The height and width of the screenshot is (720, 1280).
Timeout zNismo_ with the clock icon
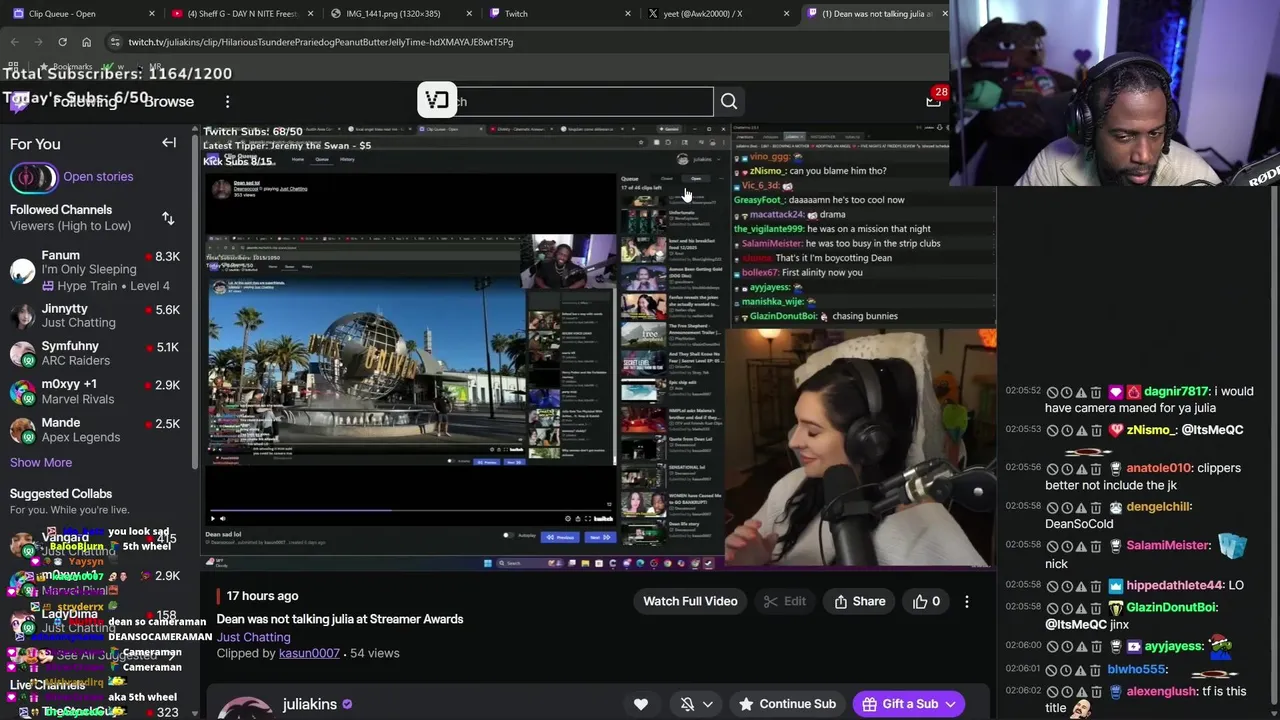1066,430
